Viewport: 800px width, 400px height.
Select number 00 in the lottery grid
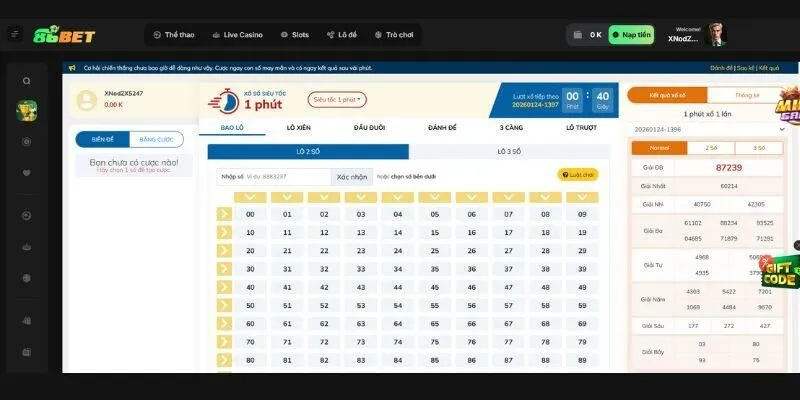point(250,214)
